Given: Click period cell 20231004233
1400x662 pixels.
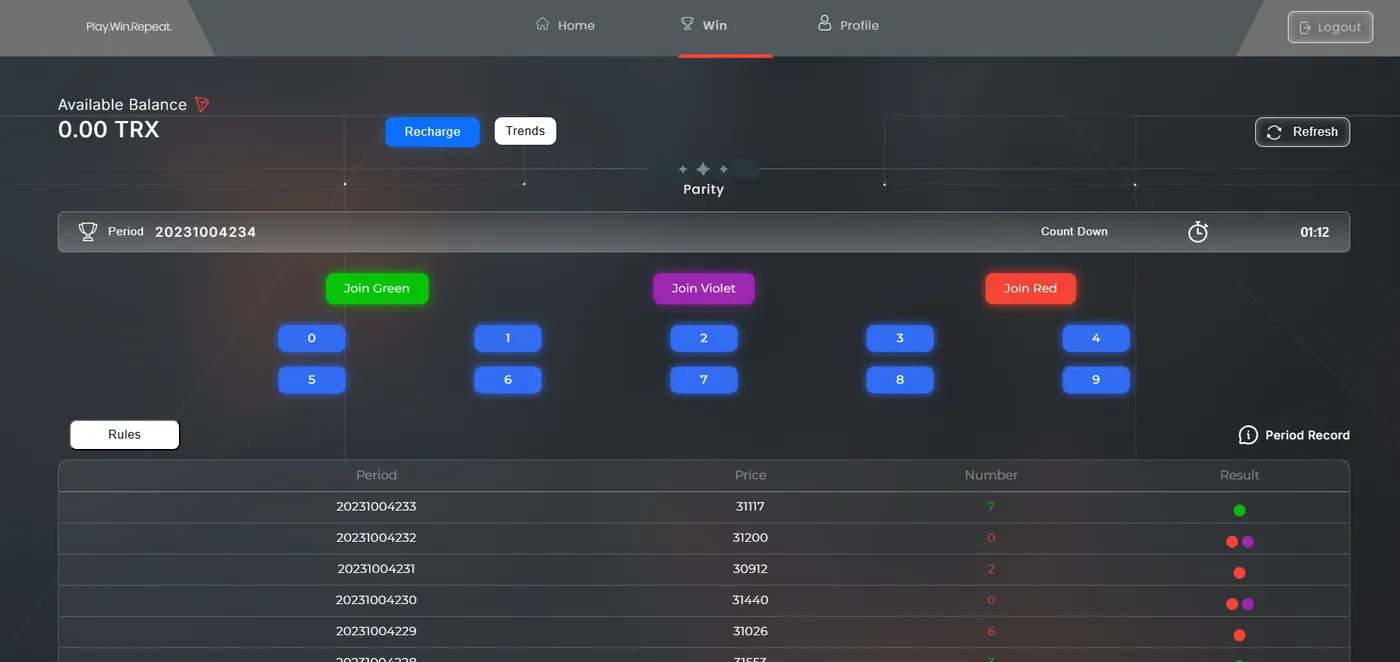Looking at the screenshot, I should pos(376,507).
